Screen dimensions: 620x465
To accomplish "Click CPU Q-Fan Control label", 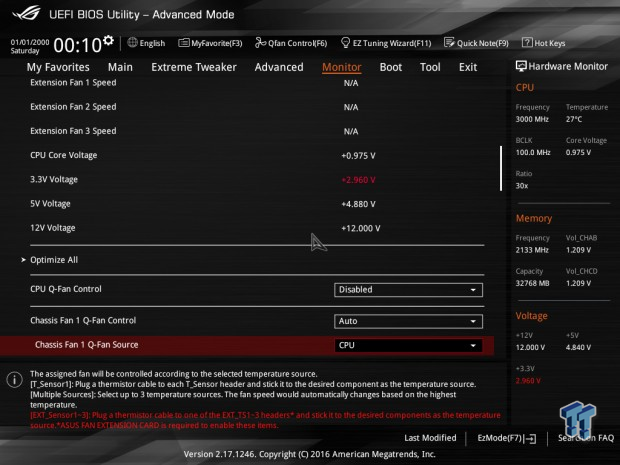I will 66,289.
